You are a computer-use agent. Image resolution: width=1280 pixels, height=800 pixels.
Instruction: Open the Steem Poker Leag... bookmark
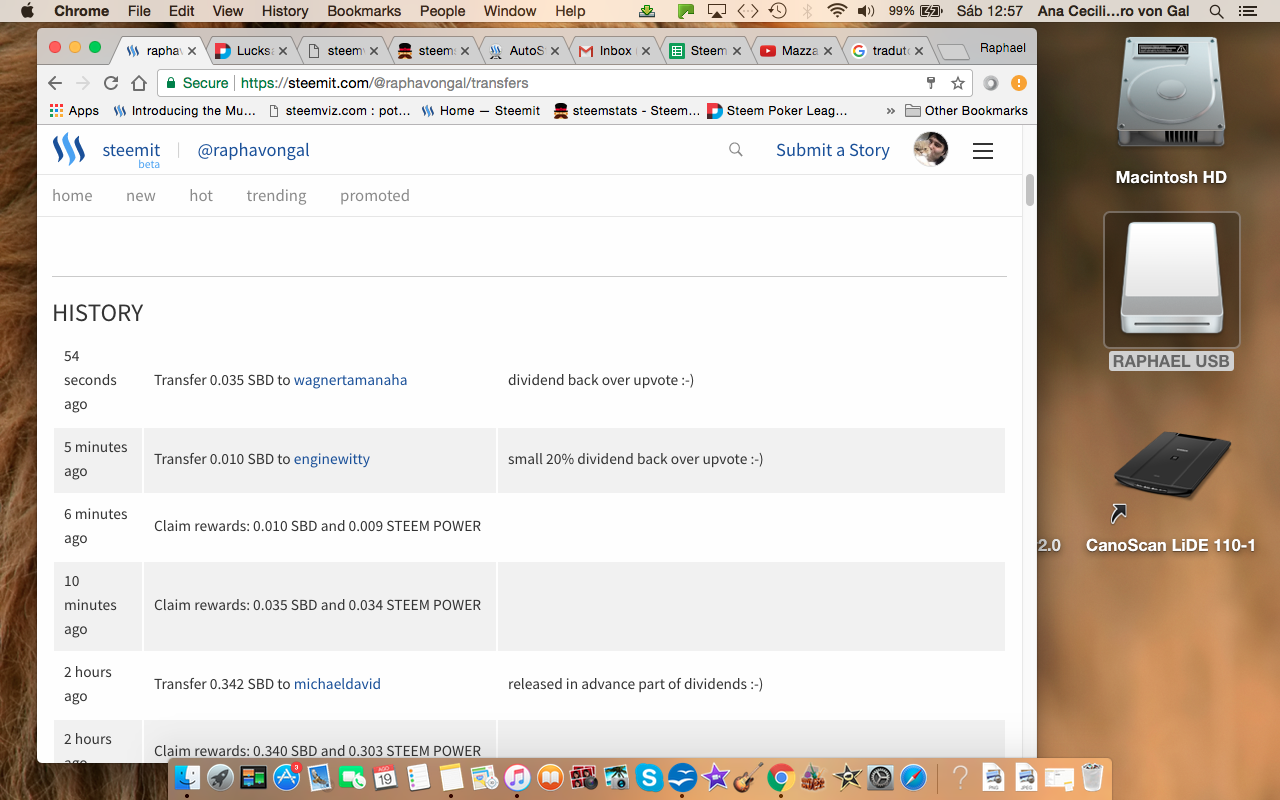coord(778,110)
